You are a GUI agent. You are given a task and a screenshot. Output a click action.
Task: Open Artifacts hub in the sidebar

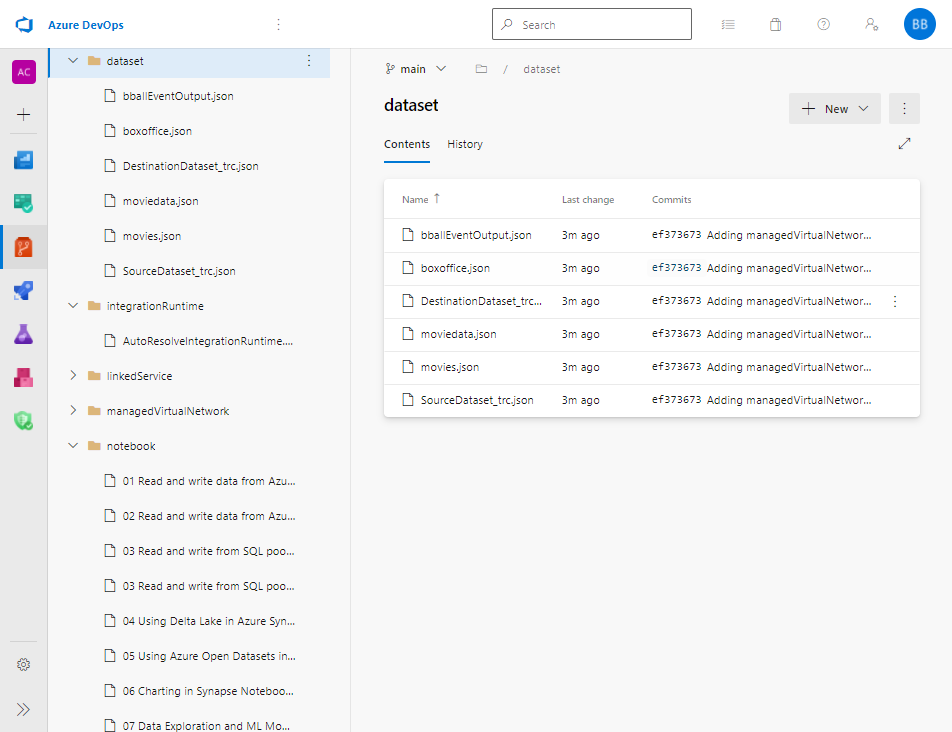pyautogui.click(x=24, y=378)
